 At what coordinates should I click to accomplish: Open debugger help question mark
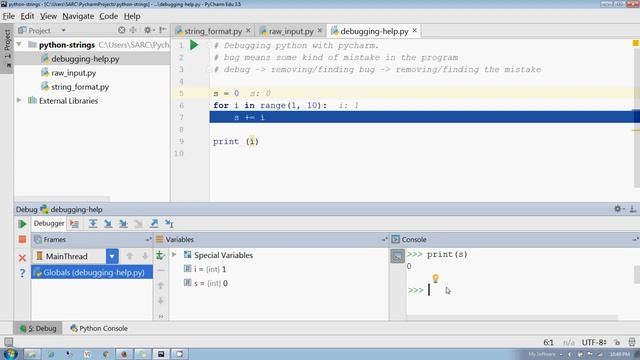tap(22, 273)
